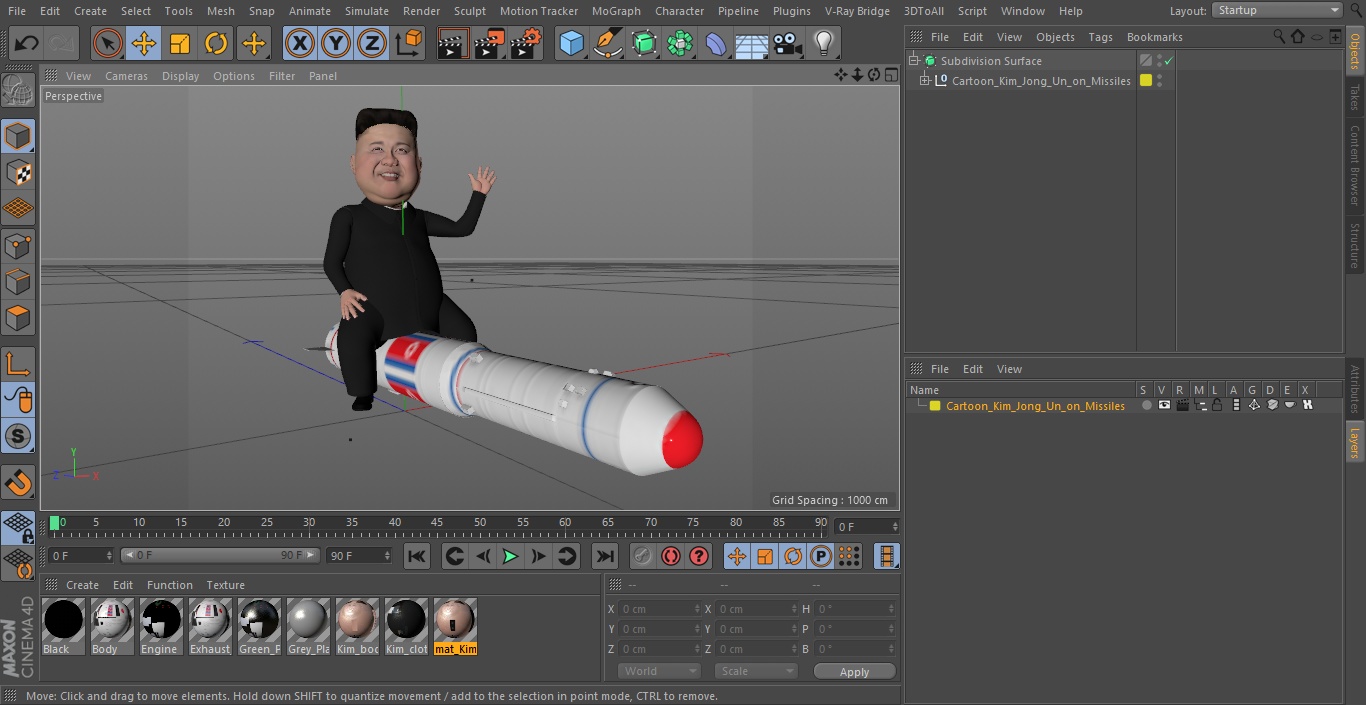This screenshot has height=705, width=1366.
Task: Enable the Snap magnet icon
Action: [x=18, y=482]
